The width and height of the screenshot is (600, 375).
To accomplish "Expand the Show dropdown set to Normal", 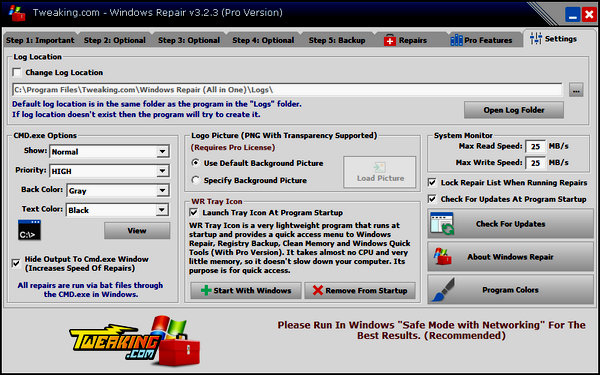I will [162, 152].
